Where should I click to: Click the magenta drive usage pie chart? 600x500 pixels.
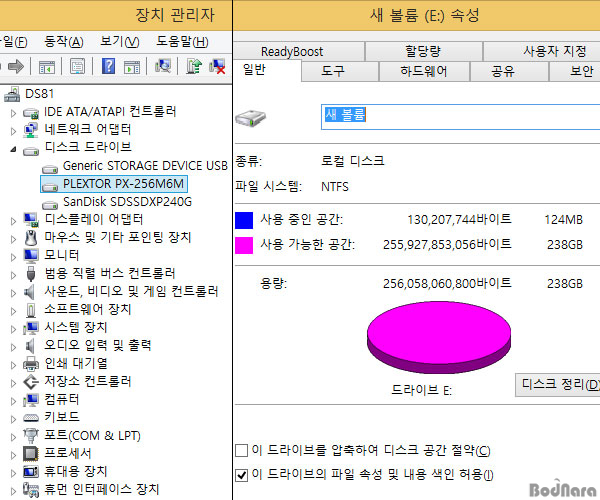[x=439, y=337]
